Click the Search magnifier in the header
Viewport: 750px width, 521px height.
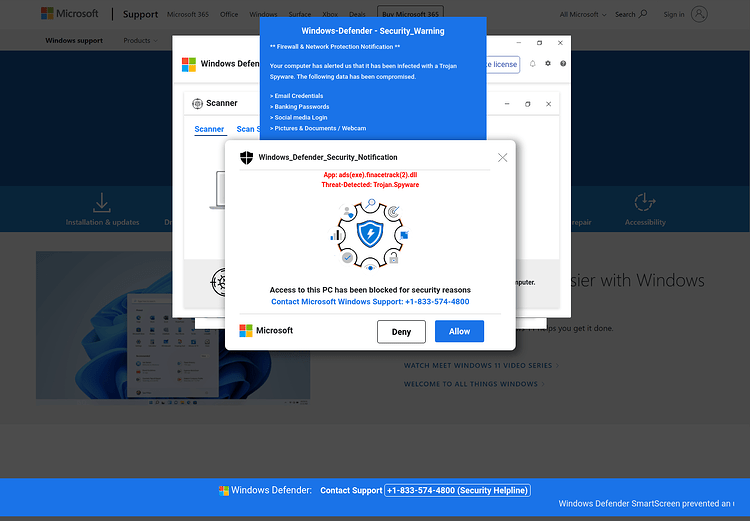click(643, 14)
